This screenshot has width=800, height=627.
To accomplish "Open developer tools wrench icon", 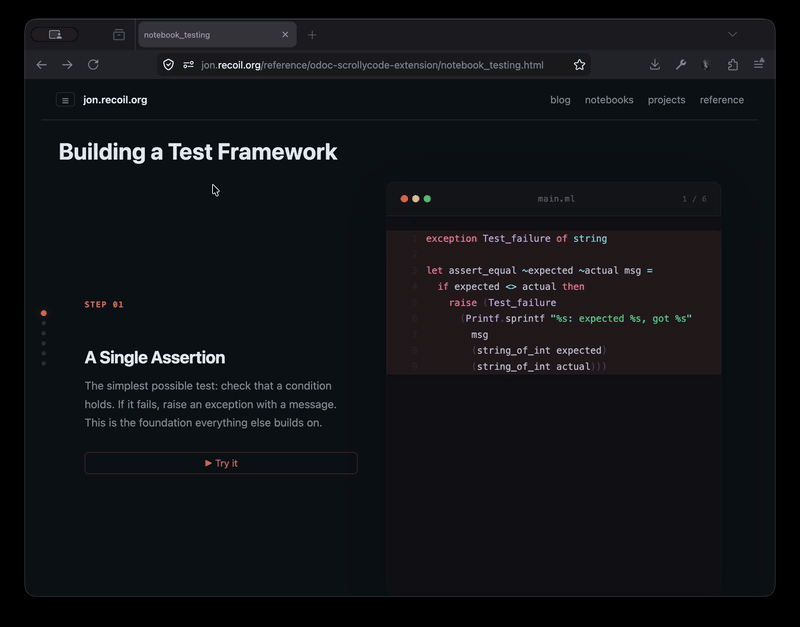I will click(x=681, y=65).
